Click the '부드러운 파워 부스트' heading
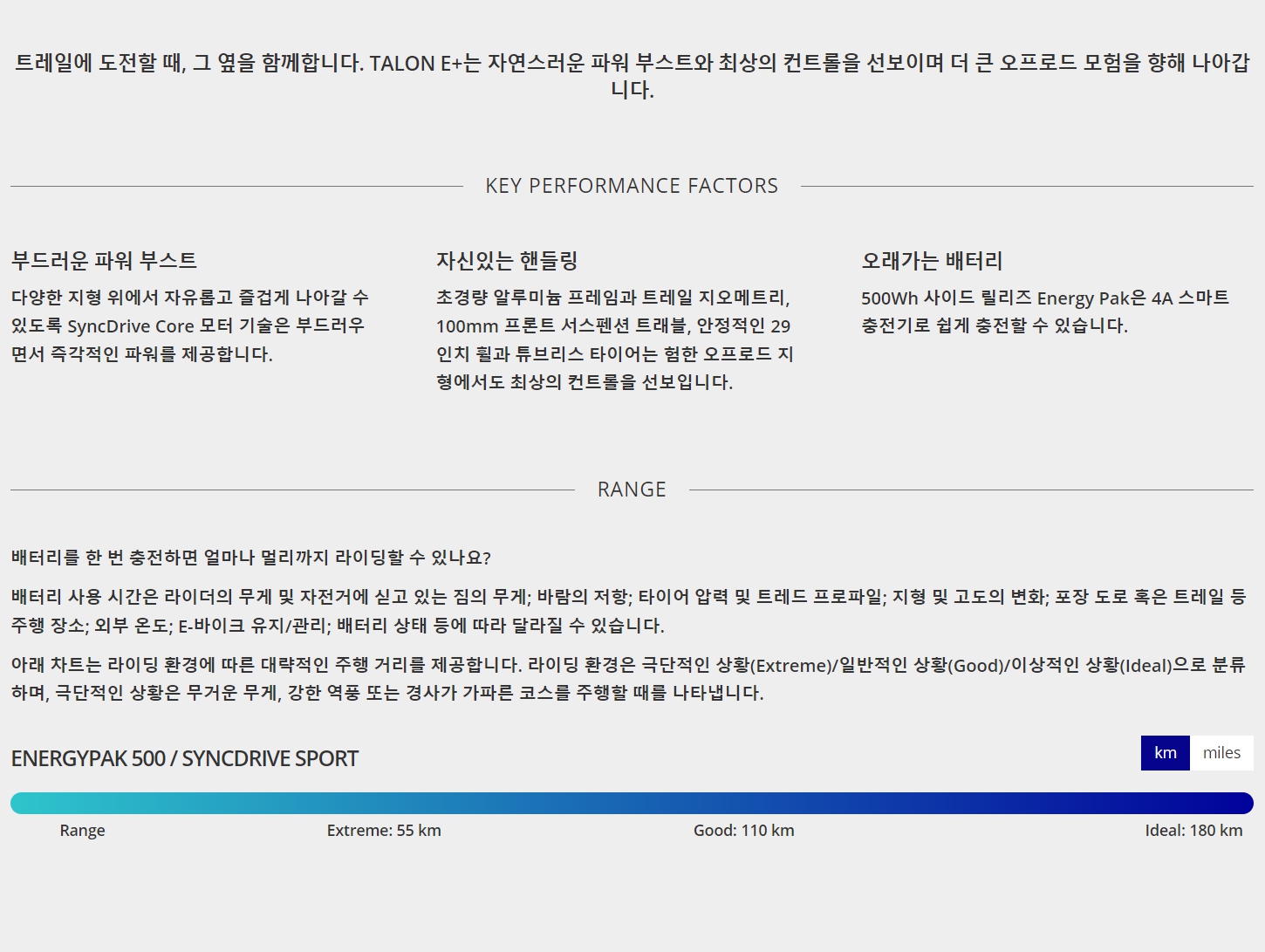 104,260
